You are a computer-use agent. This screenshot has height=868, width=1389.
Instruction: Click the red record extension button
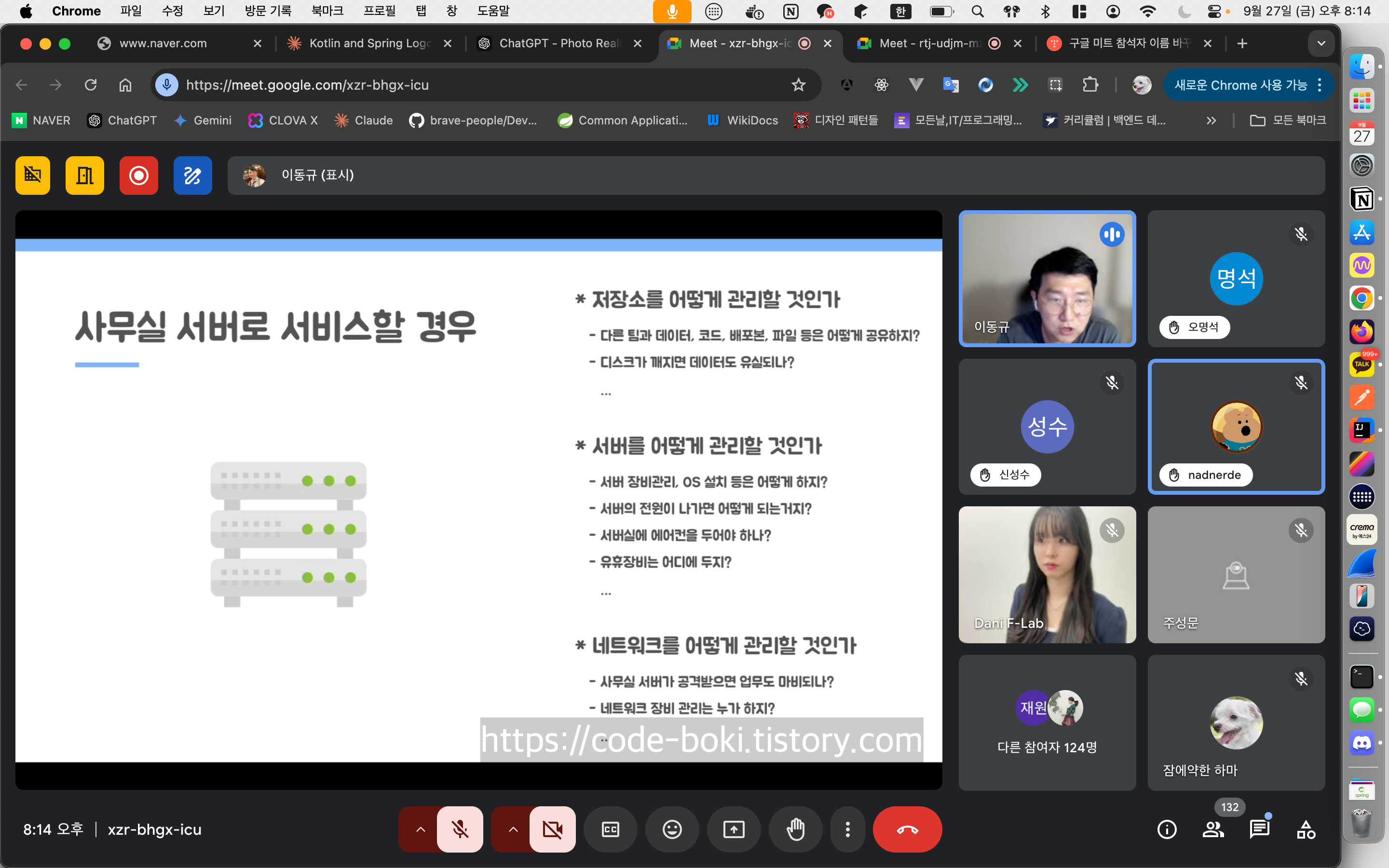click(x=138, y=175)
